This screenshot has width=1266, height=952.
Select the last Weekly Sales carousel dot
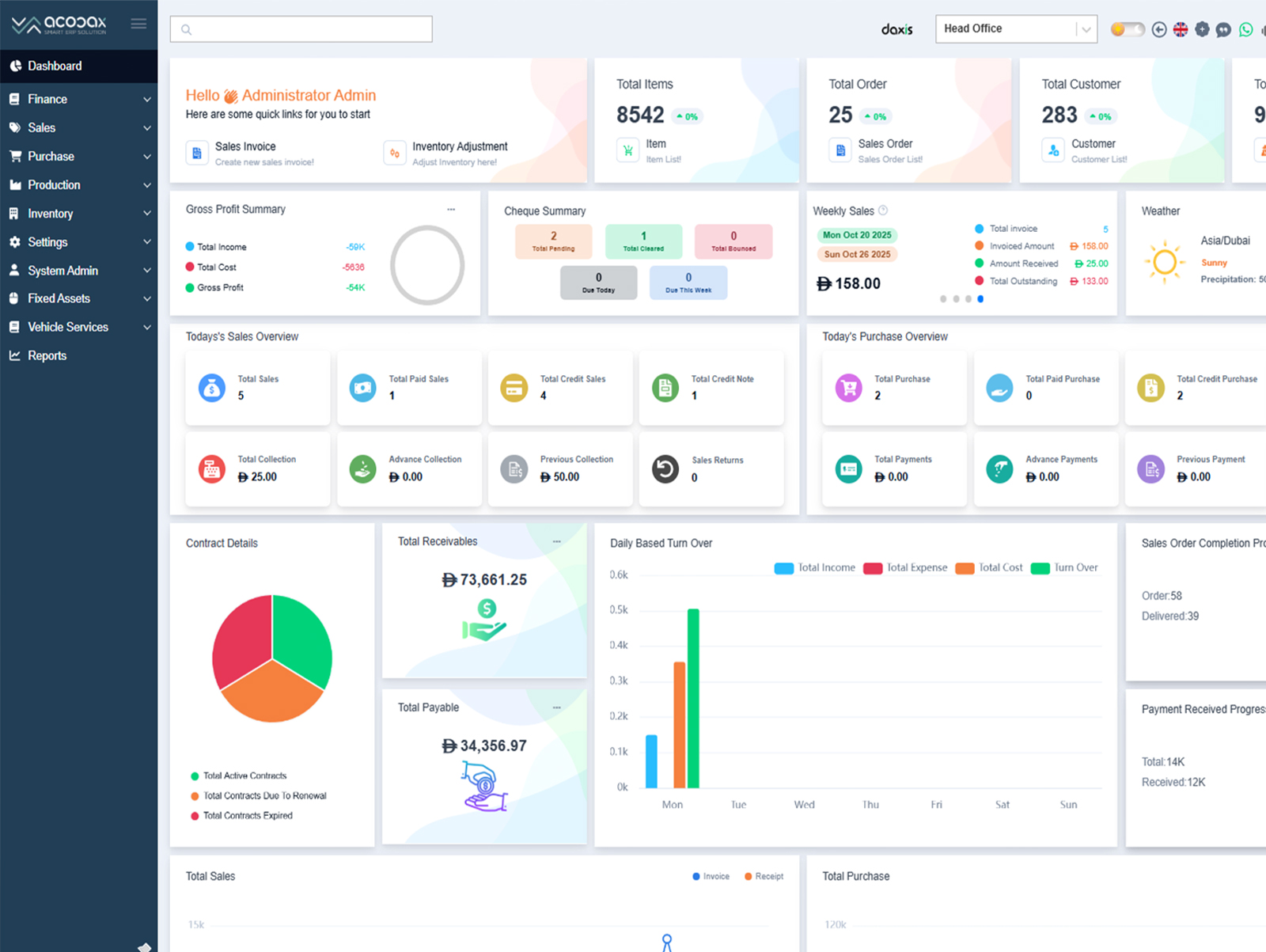(x=980, y=299)
